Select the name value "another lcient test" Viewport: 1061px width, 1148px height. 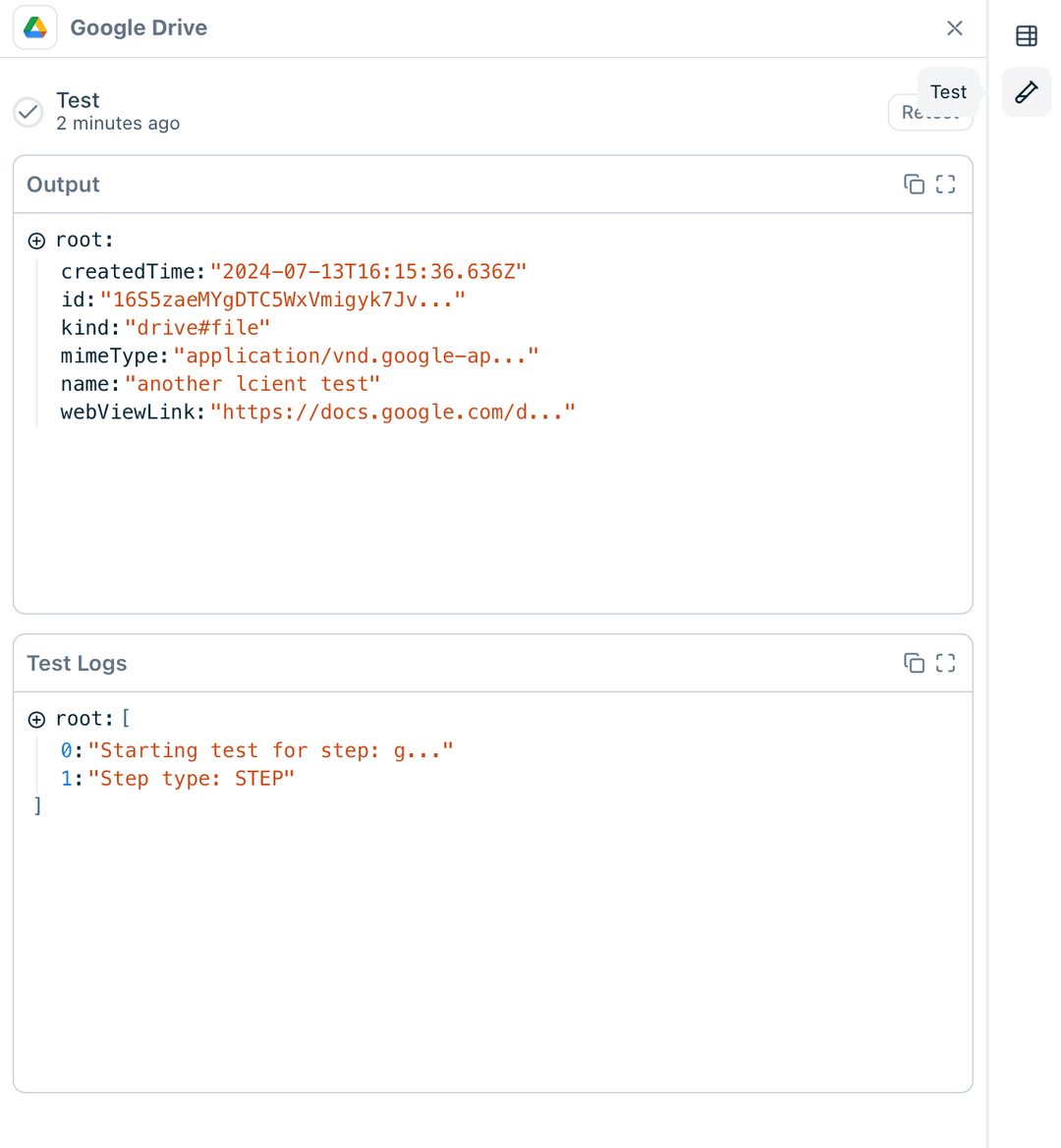(252, 384)
